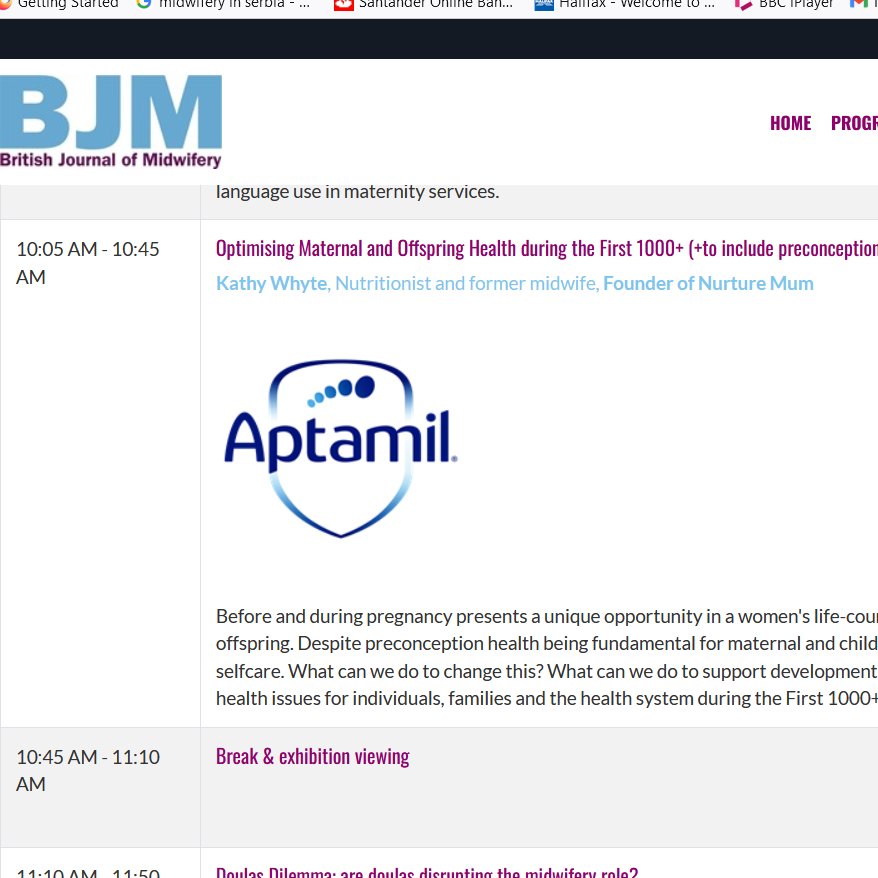
Task: Click the Santander red bookmark icon
Action: tap(344, 4)
